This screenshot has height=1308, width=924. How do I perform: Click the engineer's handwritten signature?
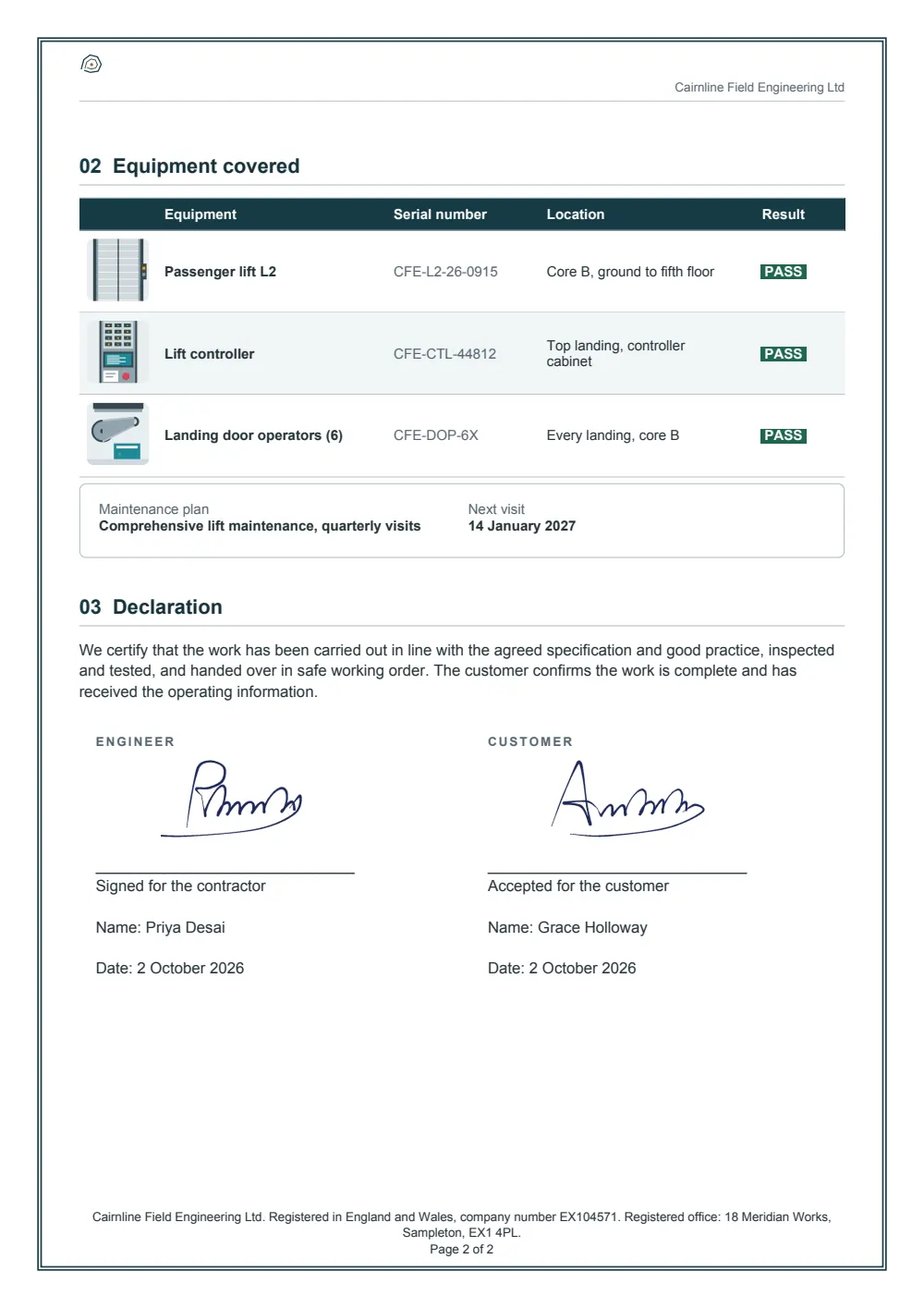point(232,799)
